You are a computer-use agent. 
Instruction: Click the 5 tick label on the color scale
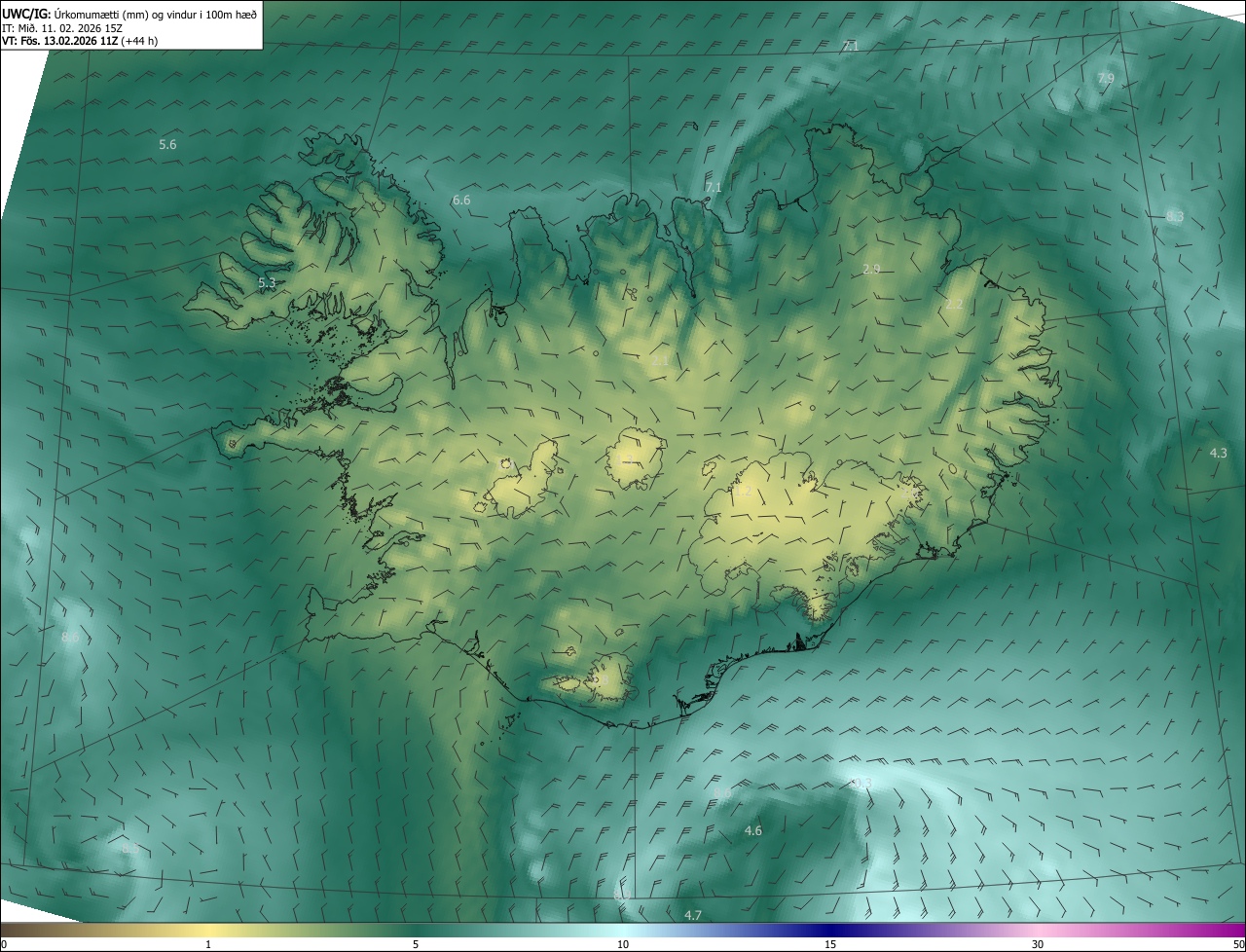click(416, 944)
